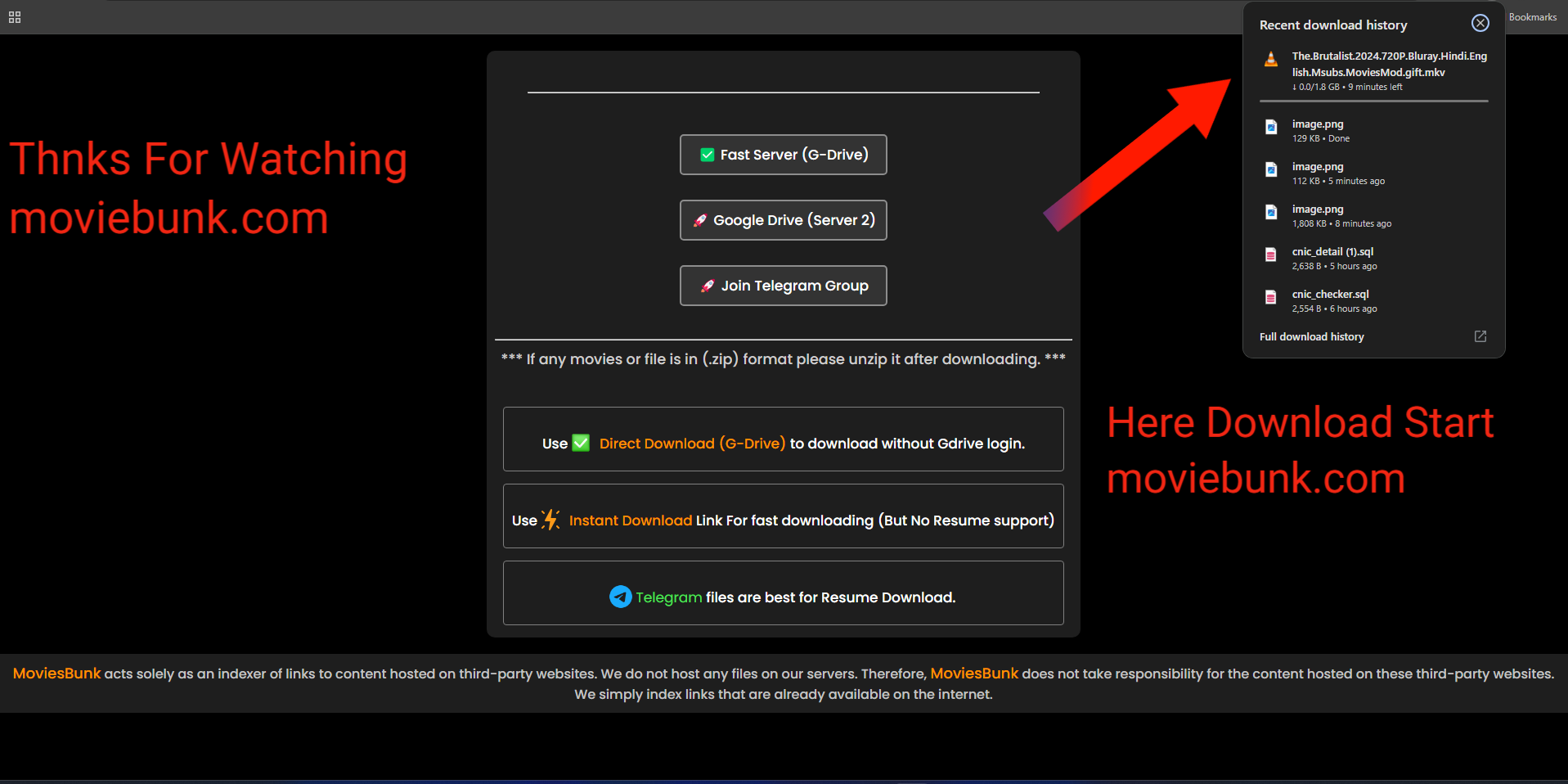Viewport: 1568px width, 784px height.
Task: Click rocket icon on Google Drive Server 2
Action: click(x=700, y=220)
